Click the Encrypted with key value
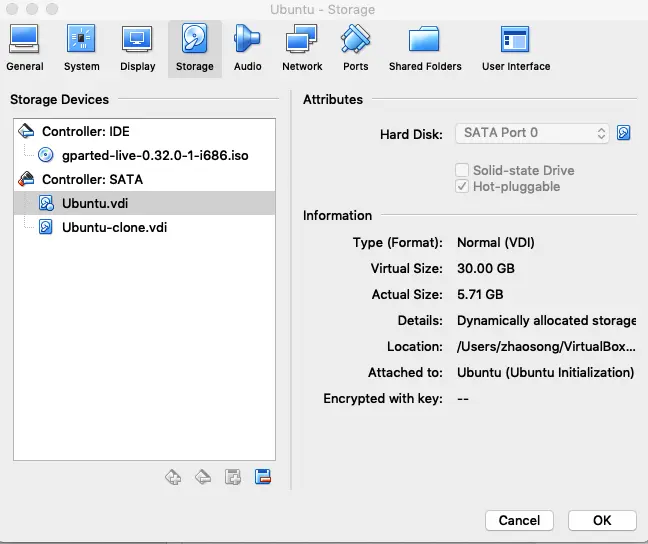648x544 pixels. click(463, 398)
